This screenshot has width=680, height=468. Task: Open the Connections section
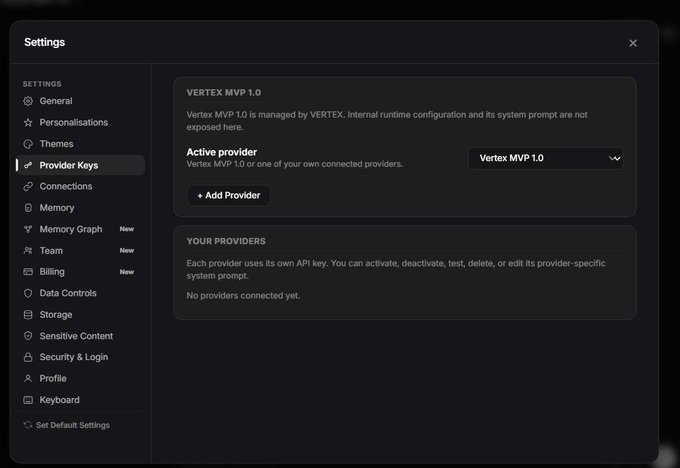point(81,187)
